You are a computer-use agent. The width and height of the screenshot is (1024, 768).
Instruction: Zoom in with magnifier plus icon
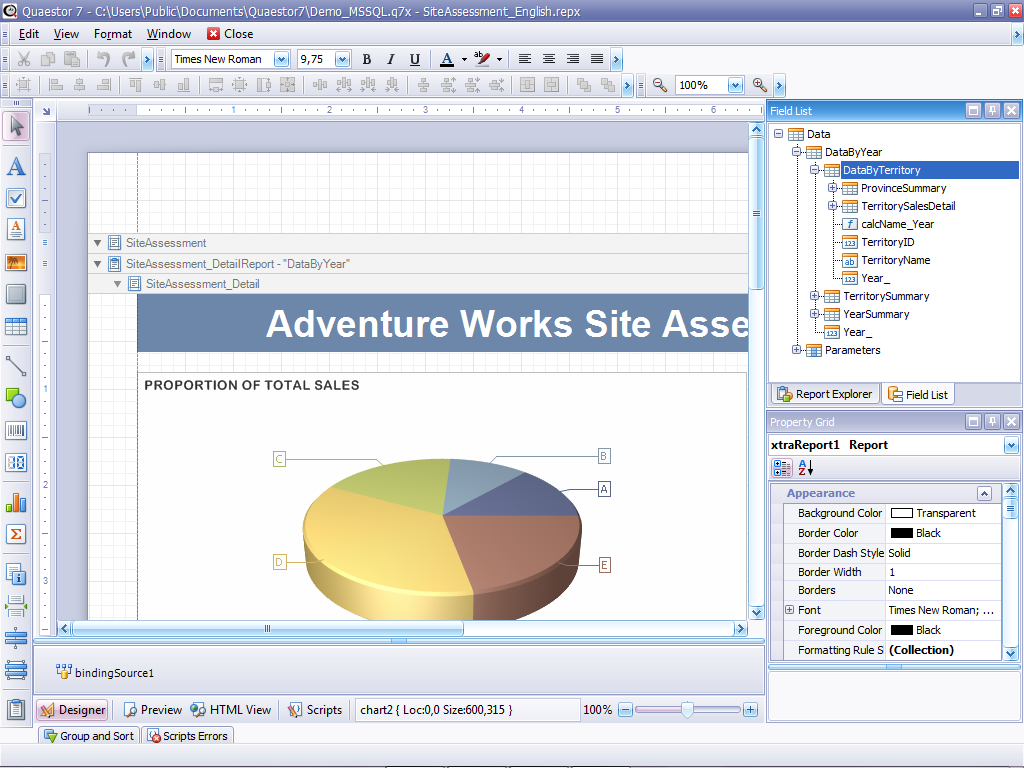[760, 85]
